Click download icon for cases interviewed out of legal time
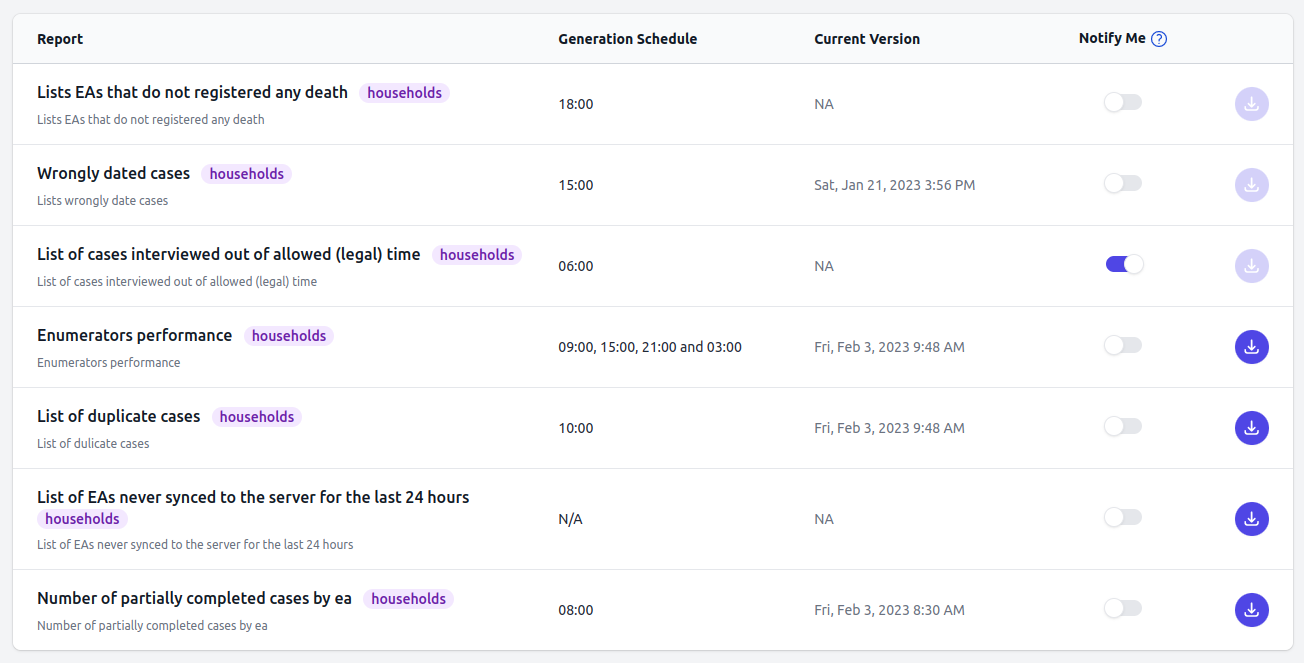The image size is (1304, 663). 1252,266
